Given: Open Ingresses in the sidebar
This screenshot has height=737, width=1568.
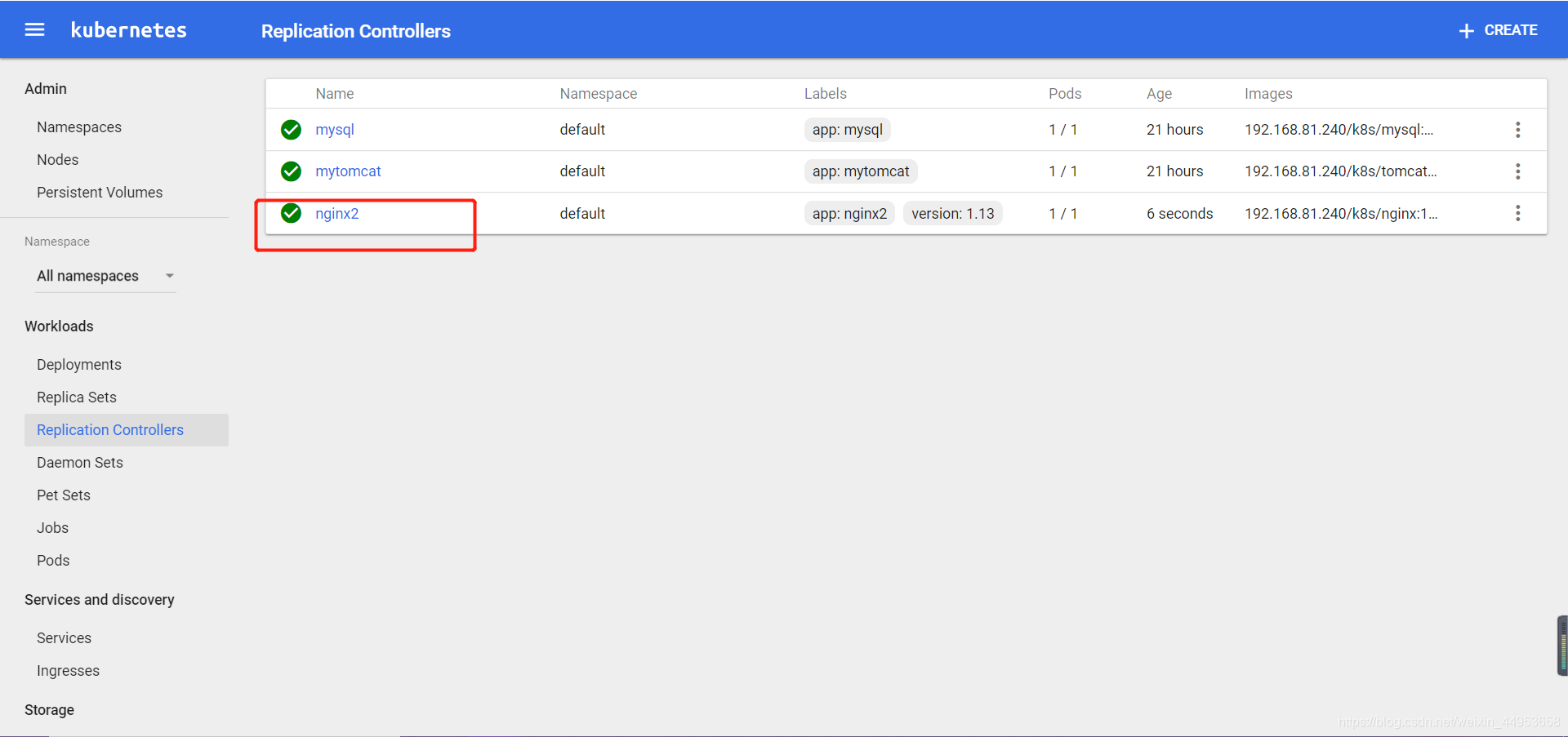Looking at the screenshot, I should [x=68, y=671].
